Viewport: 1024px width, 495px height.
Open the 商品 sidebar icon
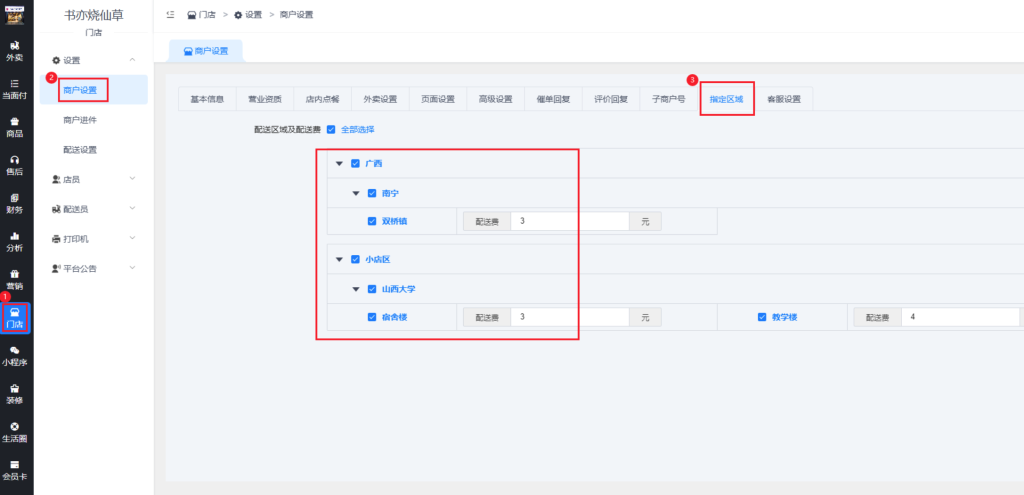15,127
